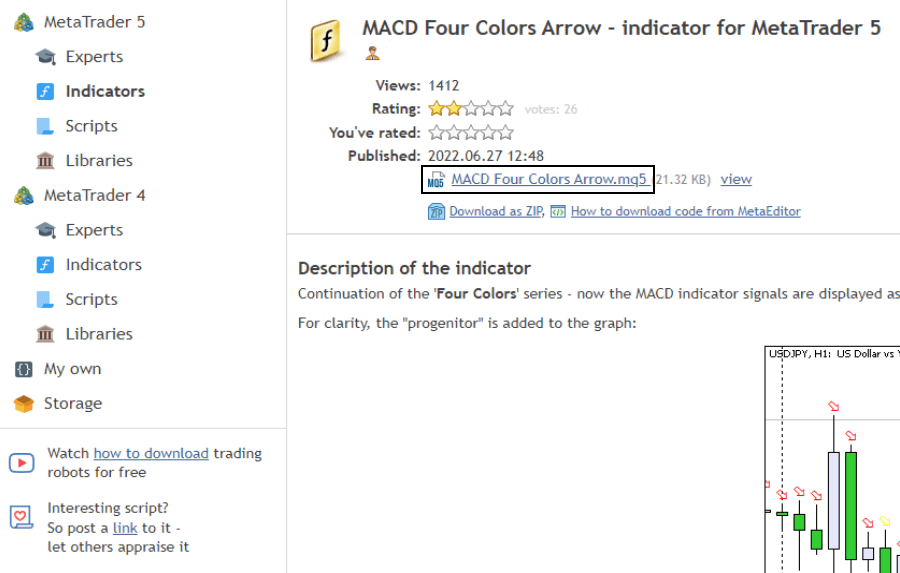The width and height of the screenshot is (900, 573).
Task: Click the Scripts icon under MetaTrader 5
Action: [45, 126]
